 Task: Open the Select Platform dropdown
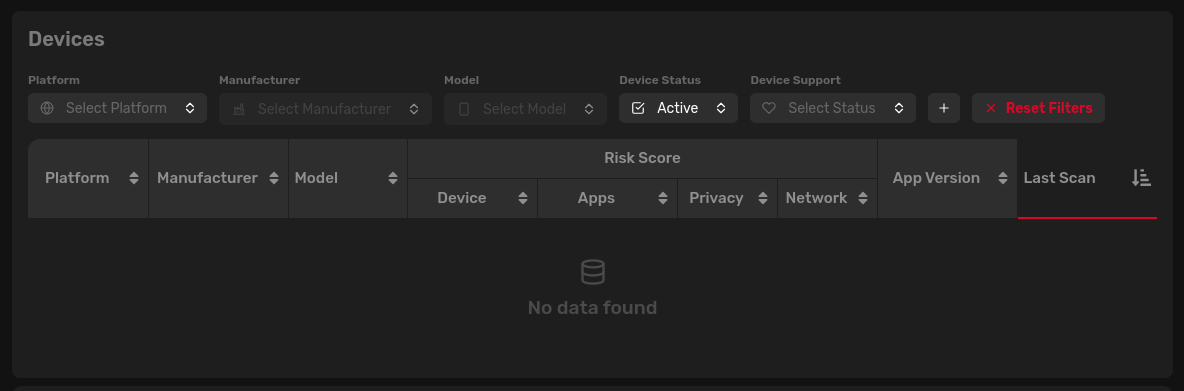click(x=117, y=108)
